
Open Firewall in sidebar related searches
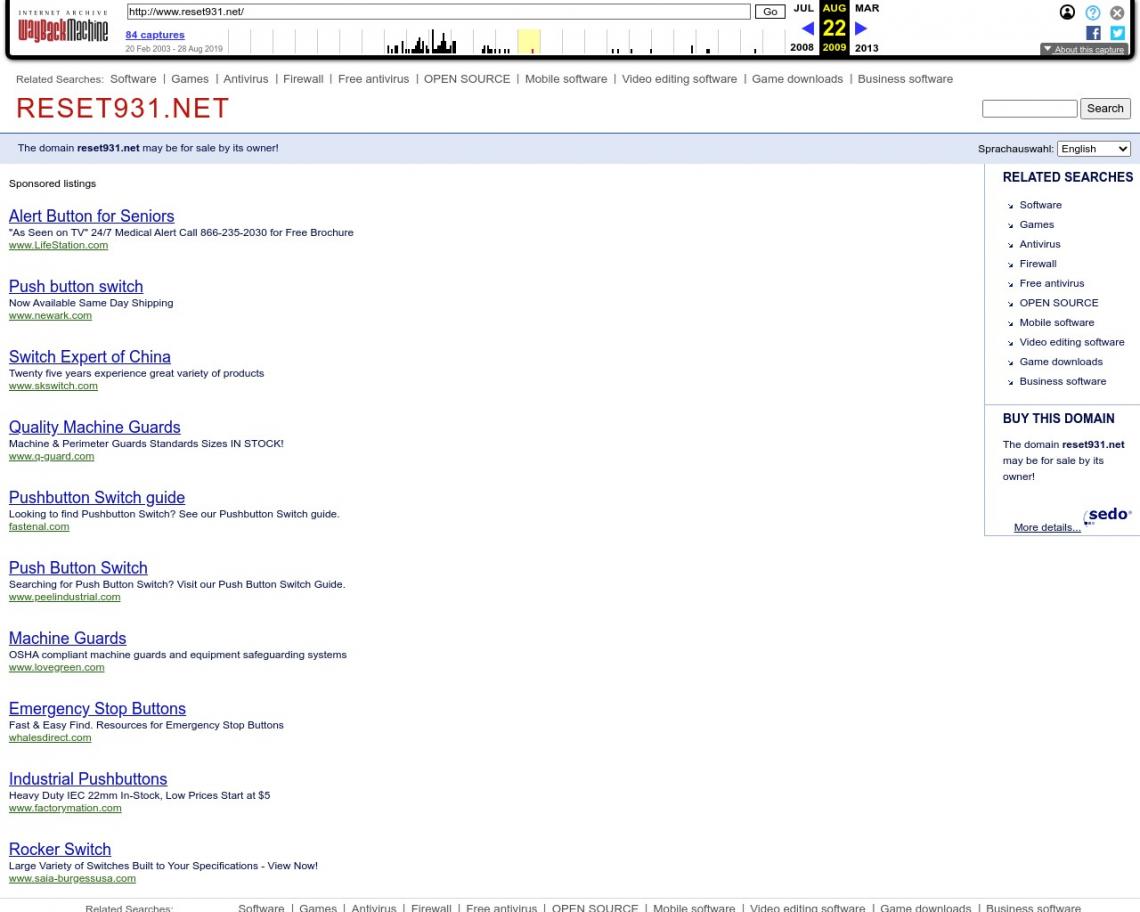[1038, 264]
